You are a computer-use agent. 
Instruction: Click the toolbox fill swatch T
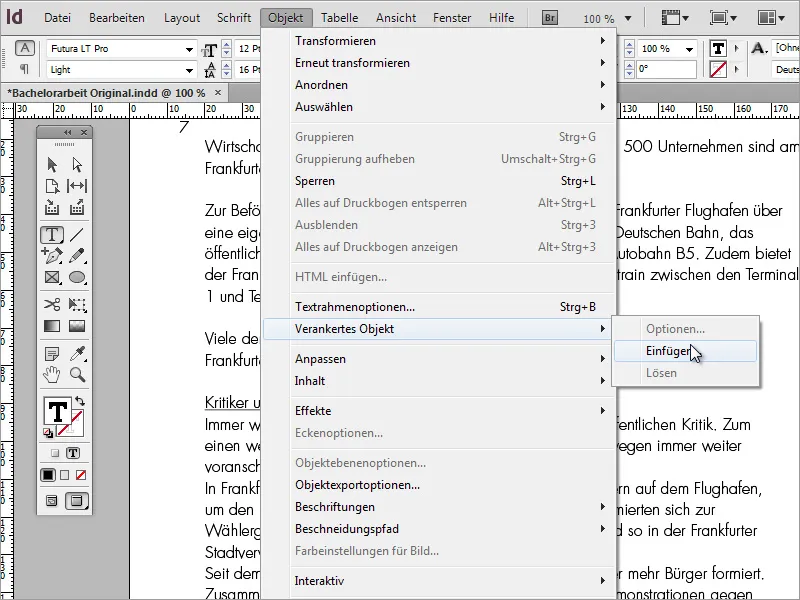[57, 412]
